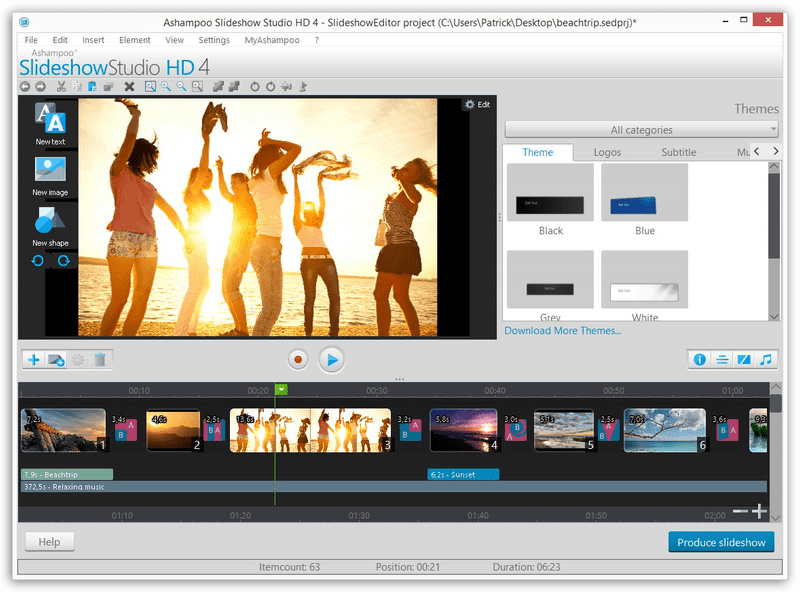Open the Element menu
Screen dimensions: 800x592
point(135,40)
